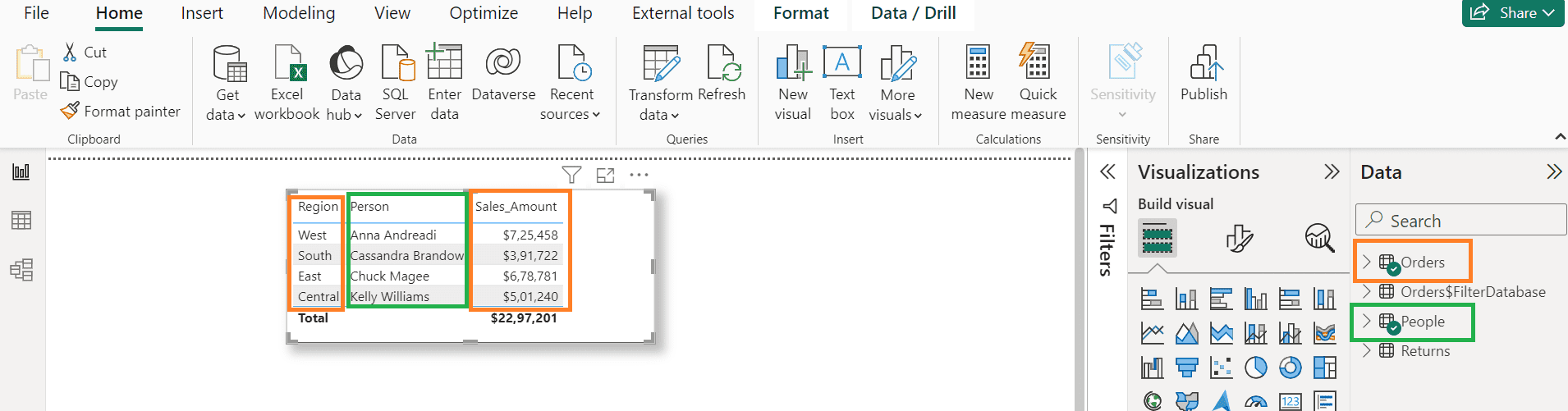Switch to Model view in left sidebar
This screenshot has height=411, width=1568.
[x=21, y=270]
